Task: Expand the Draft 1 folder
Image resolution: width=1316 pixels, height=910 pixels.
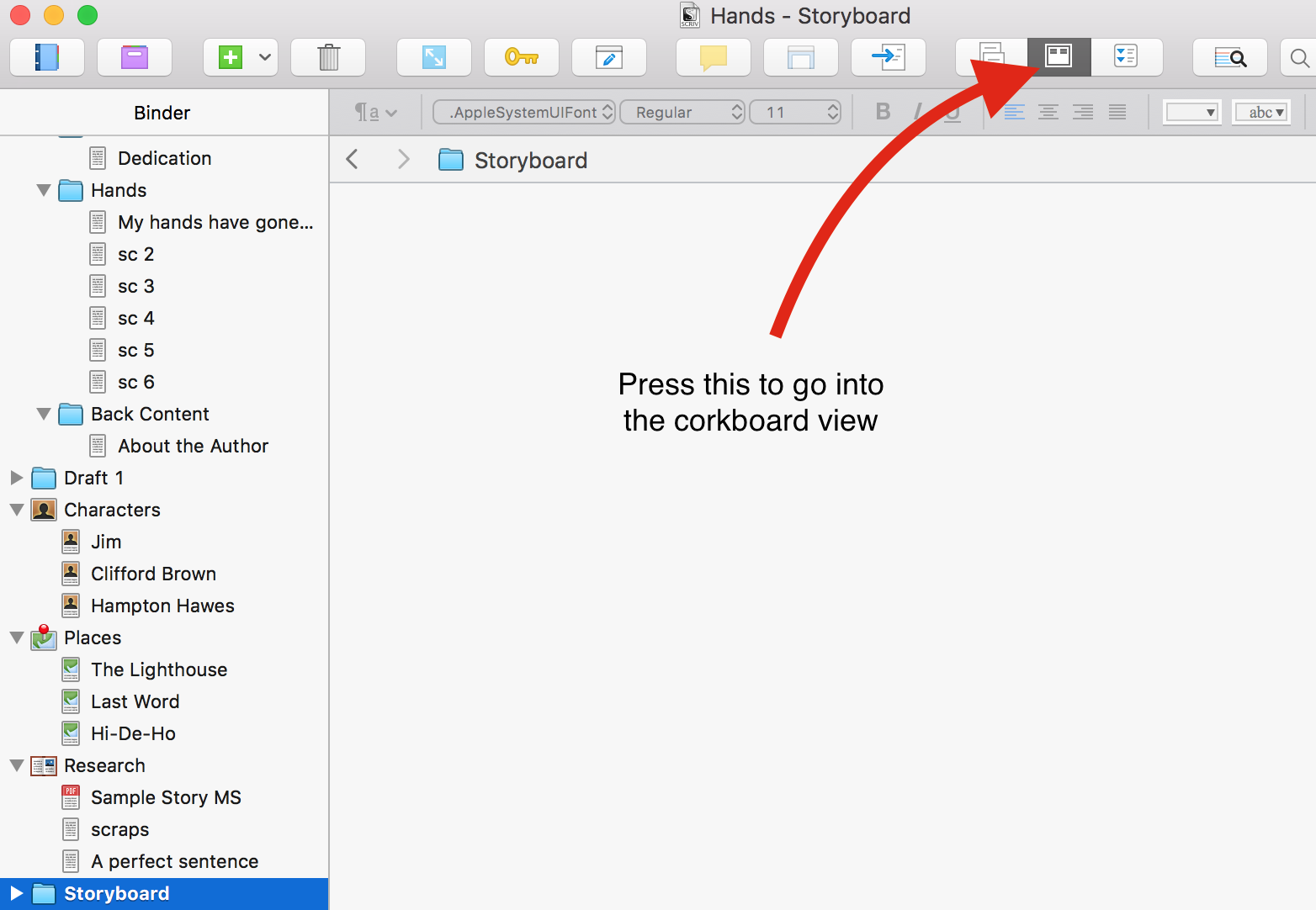Action: tap(18, 478)
